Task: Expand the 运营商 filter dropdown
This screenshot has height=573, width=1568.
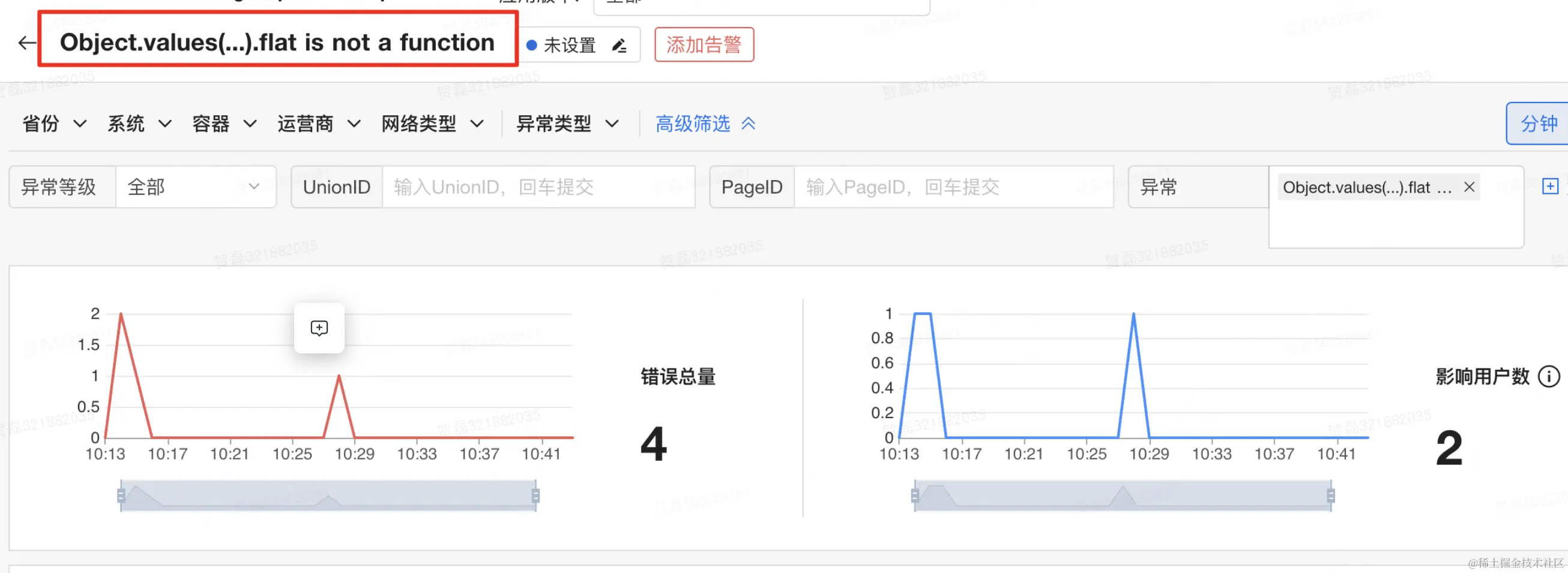Action: 319,124
